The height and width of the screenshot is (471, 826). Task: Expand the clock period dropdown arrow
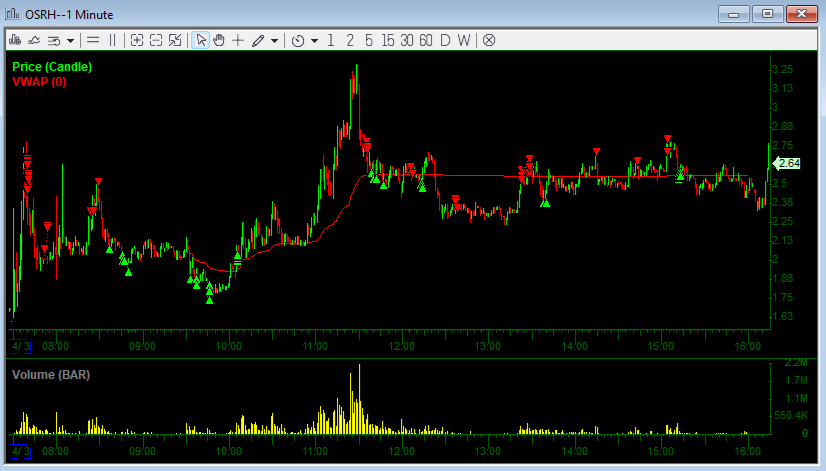[314, 41]
